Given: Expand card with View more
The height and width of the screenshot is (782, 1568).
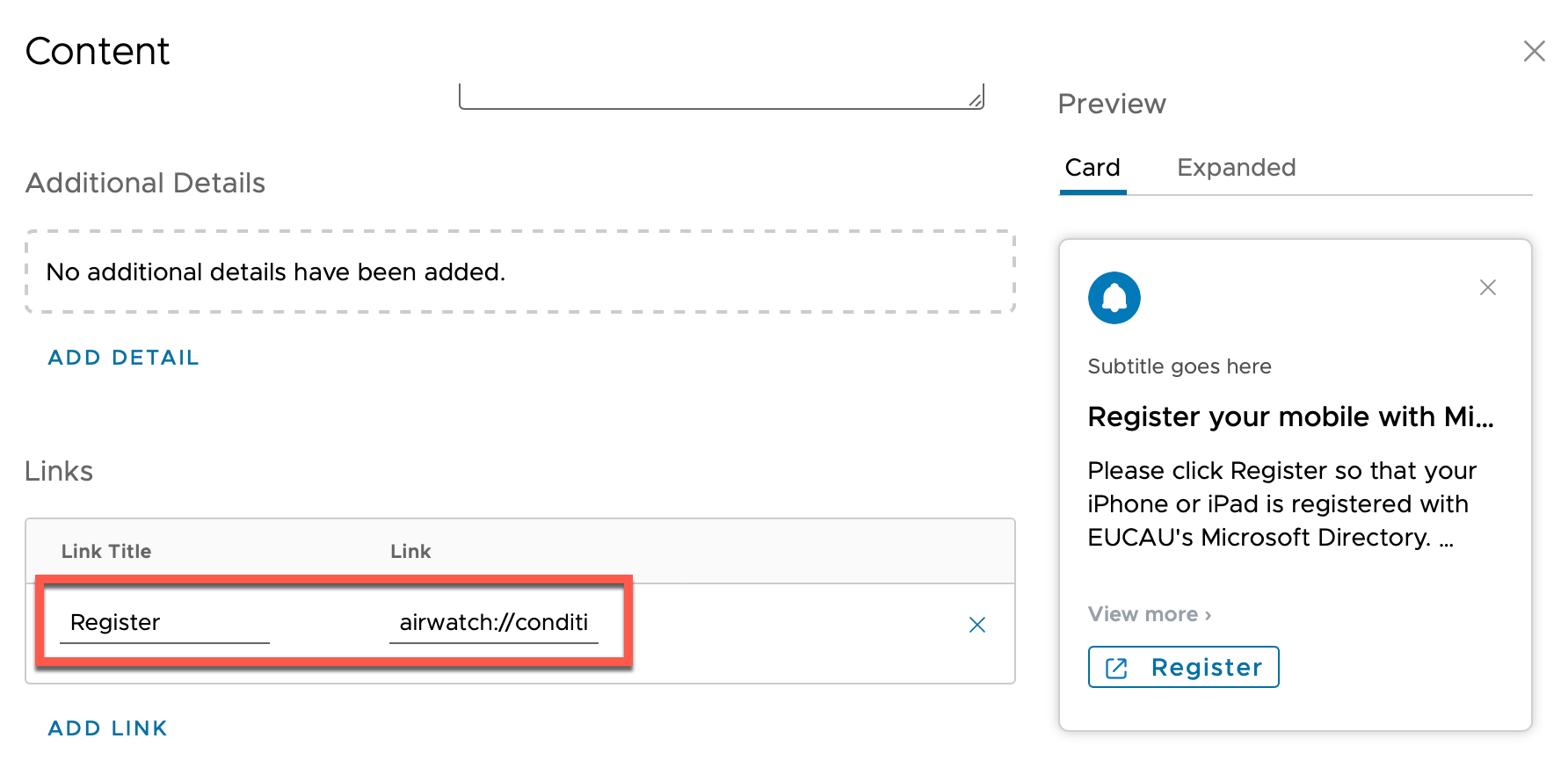Looking at the screenshot, I should pyautogui.click(x=1150, y=614).
